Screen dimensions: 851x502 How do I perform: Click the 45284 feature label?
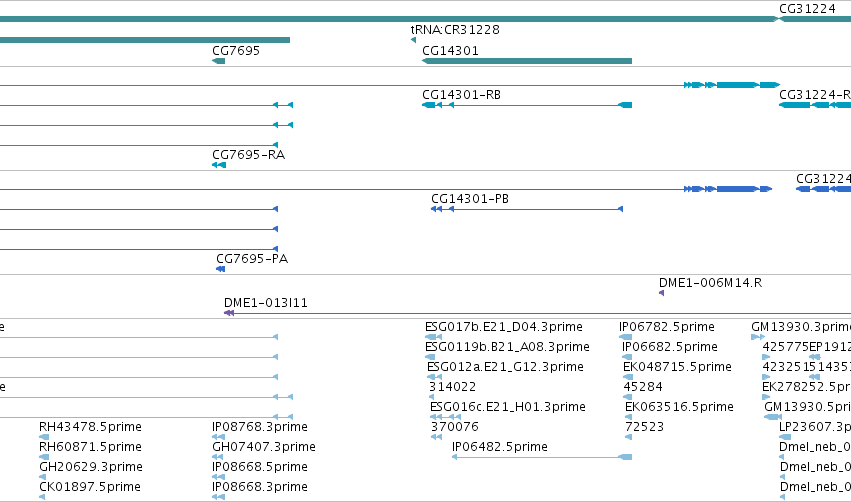click(643, 387)
